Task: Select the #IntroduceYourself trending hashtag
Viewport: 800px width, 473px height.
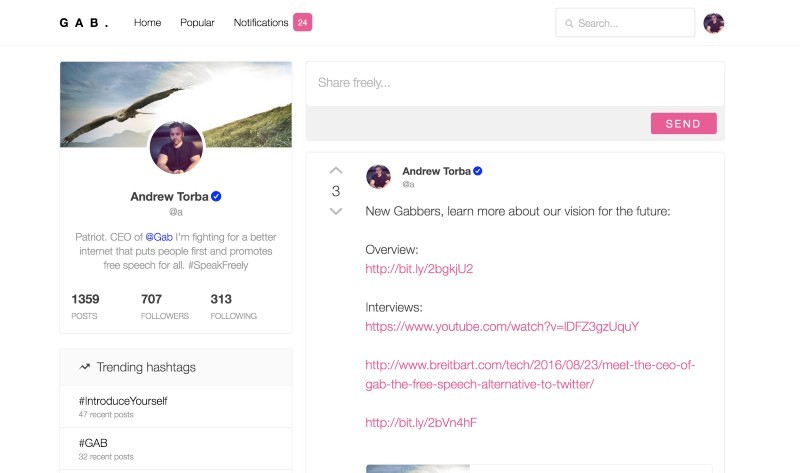Action: 123,401
